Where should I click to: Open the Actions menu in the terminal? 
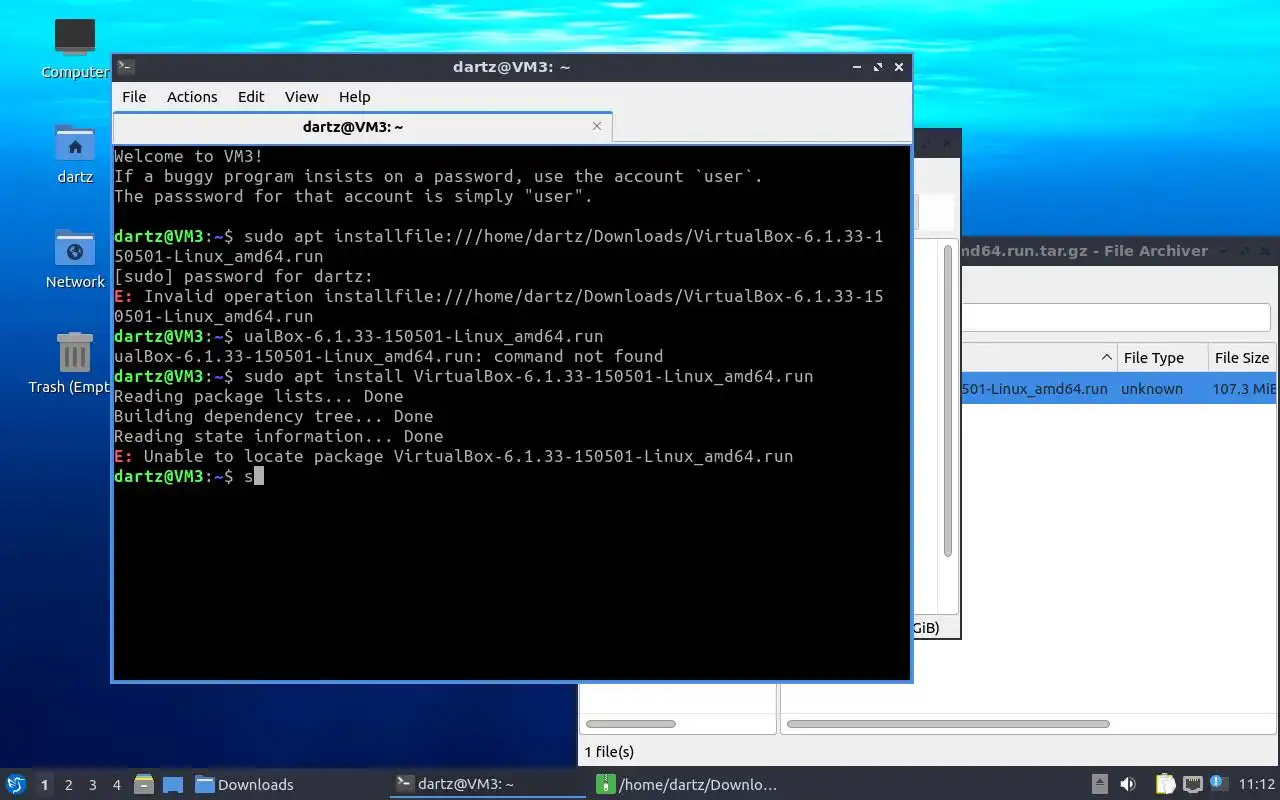192,97
